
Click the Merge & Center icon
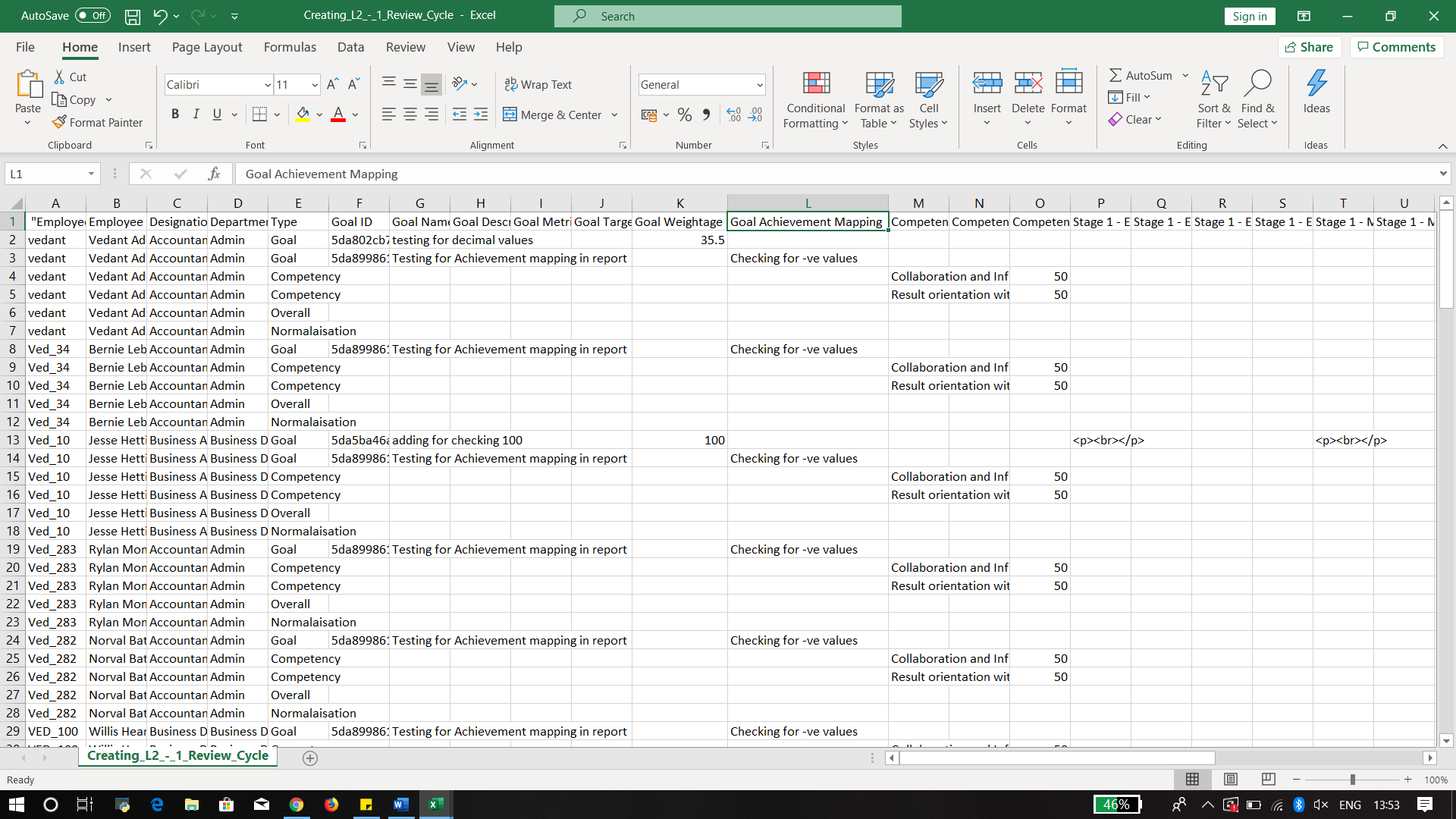[x=510, y=115]
